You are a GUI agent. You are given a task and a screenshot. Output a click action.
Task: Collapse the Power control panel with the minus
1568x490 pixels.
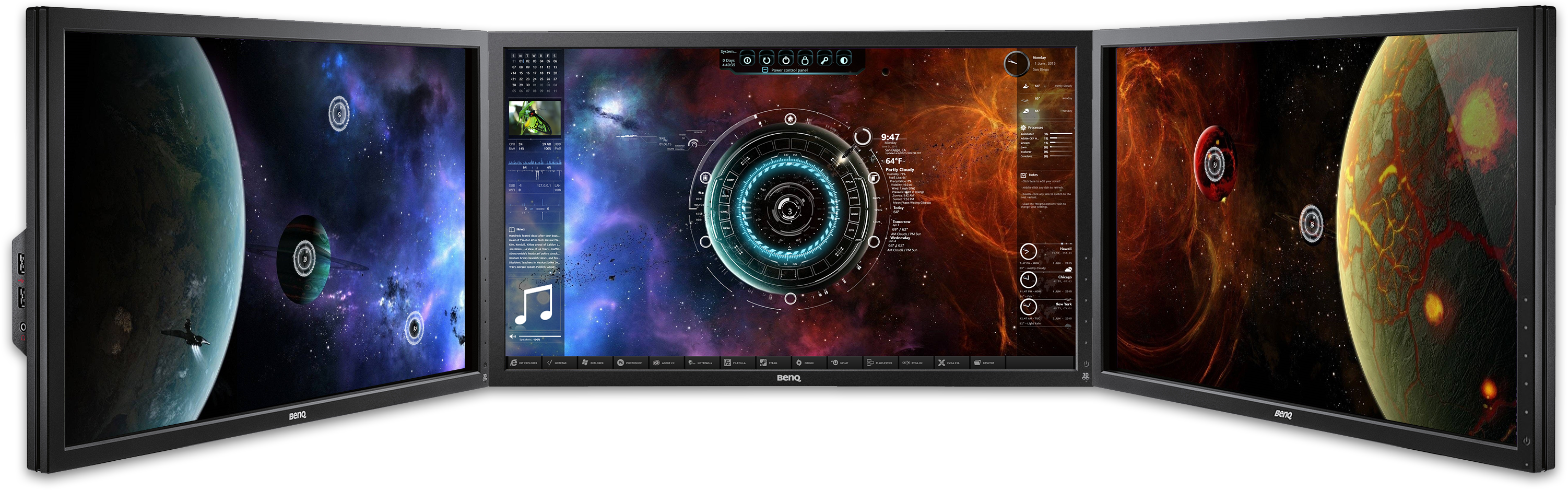765,70
